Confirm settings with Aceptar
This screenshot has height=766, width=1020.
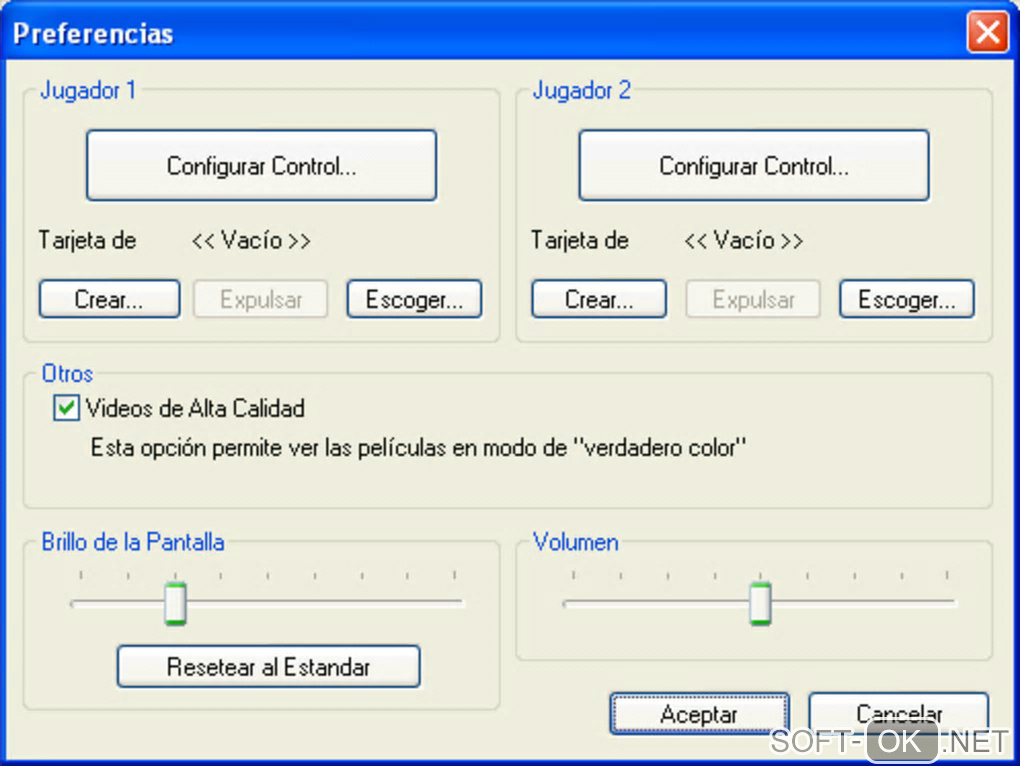click(699, 714)
